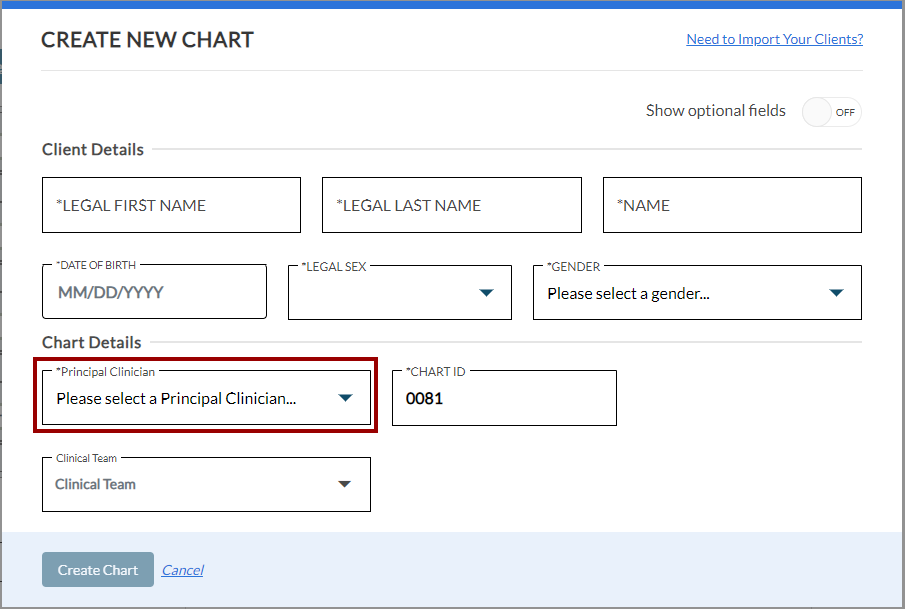Click the Chart Details section header
This screenshot has height=609, width=905.
tap(92, 342)
